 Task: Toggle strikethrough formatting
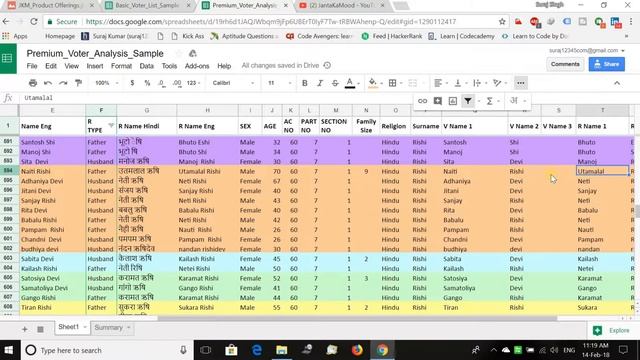click(335, 83)
